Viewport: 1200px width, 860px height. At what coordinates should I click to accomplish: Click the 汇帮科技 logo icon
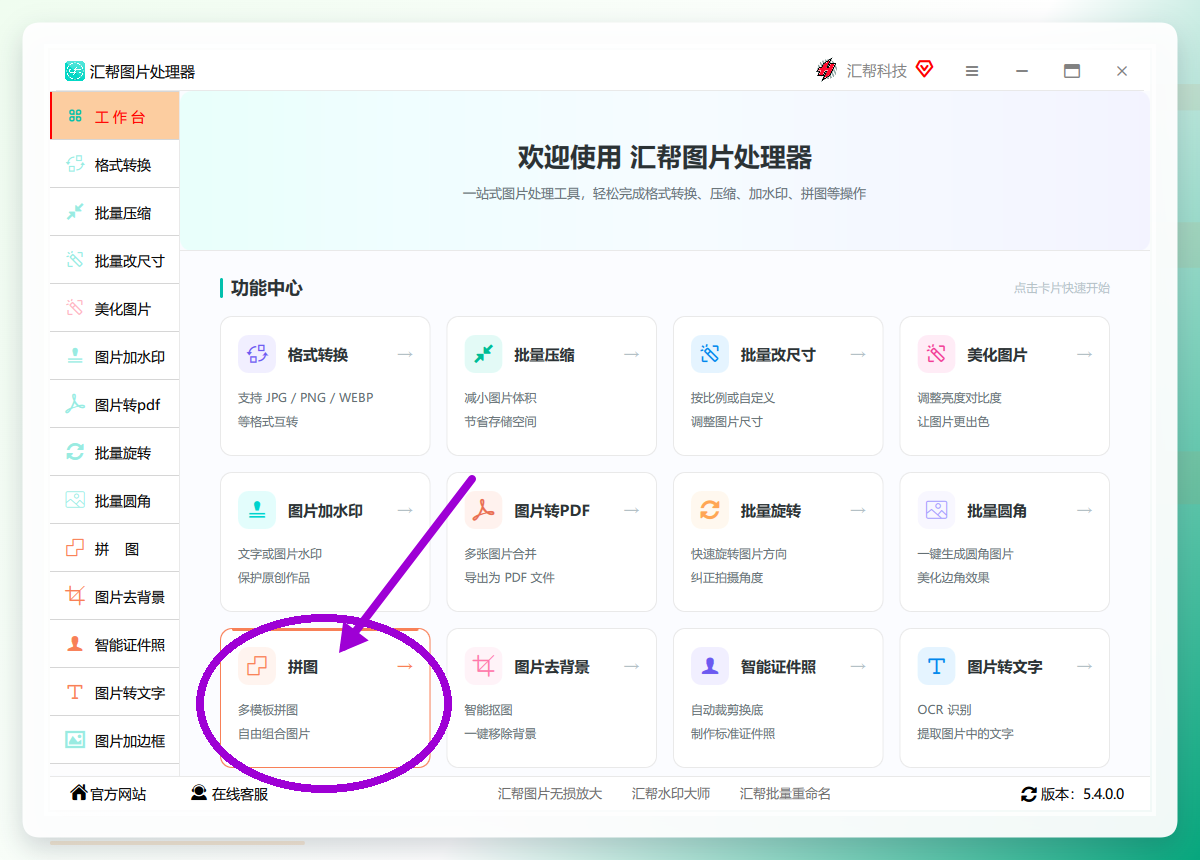click(826, 70)
